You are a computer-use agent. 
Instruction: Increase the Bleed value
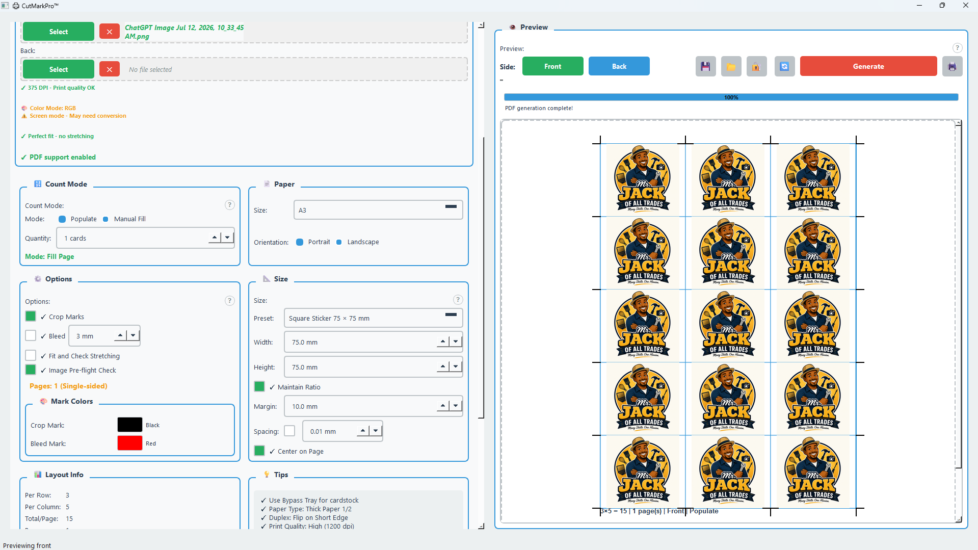[120, 335]
